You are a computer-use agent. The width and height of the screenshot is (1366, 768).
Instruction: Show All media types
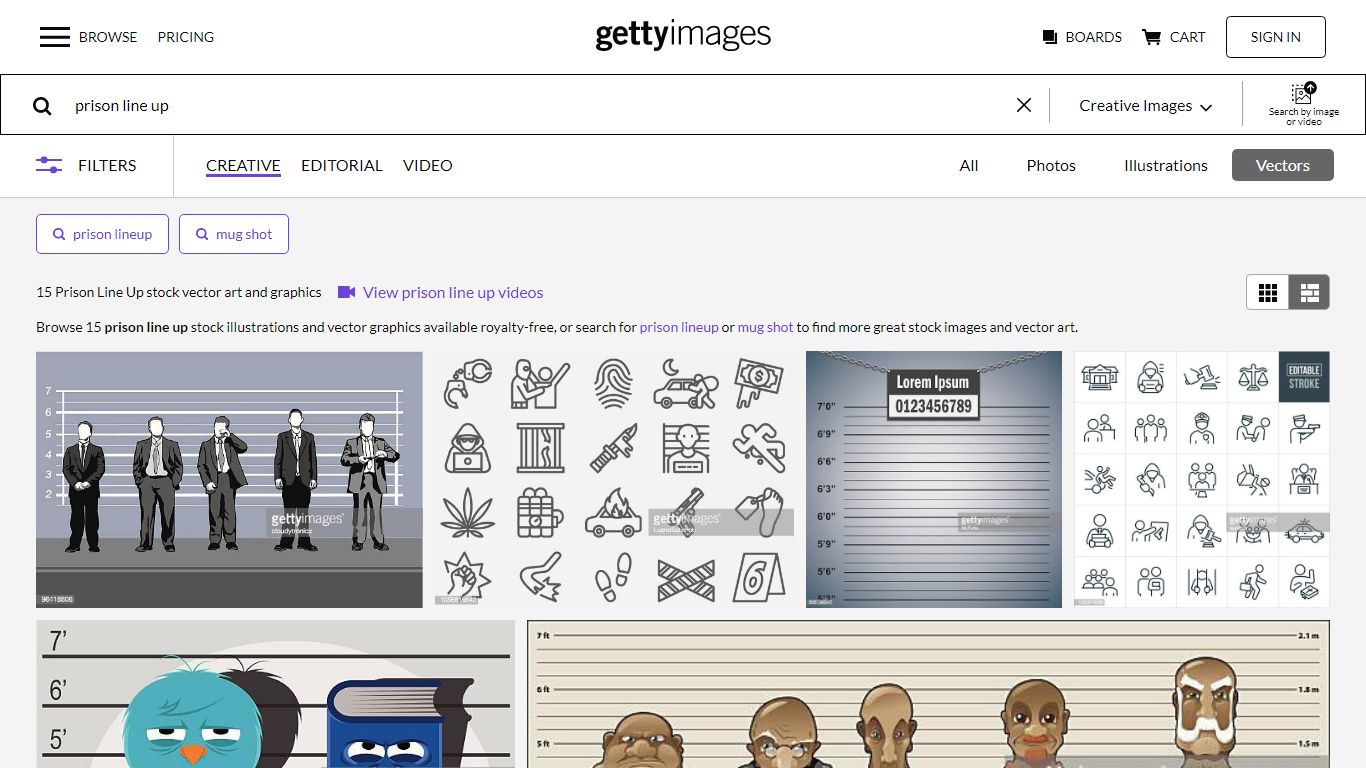(969, 166)
